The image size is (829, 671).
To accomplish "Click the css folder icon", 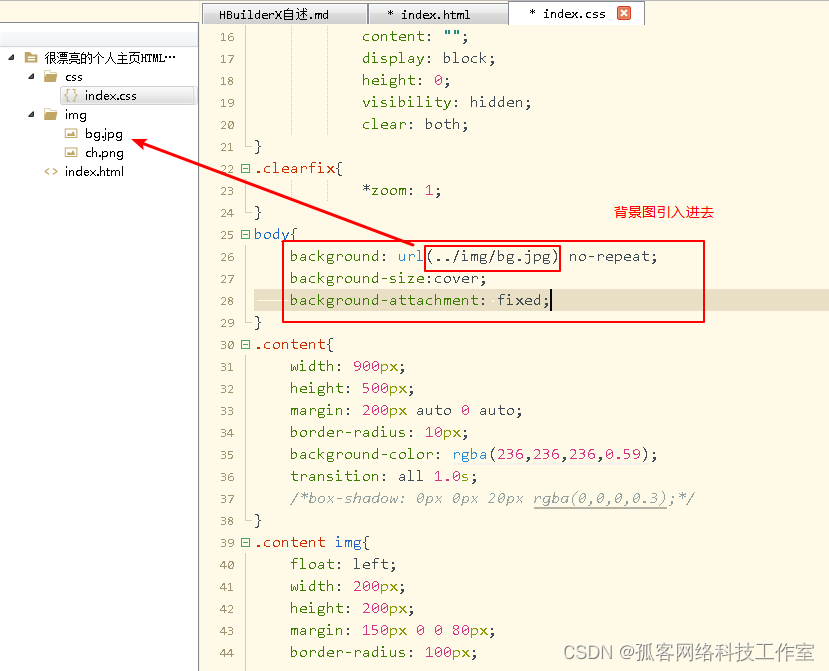I will pyautogui.click(x=51, y=77).
